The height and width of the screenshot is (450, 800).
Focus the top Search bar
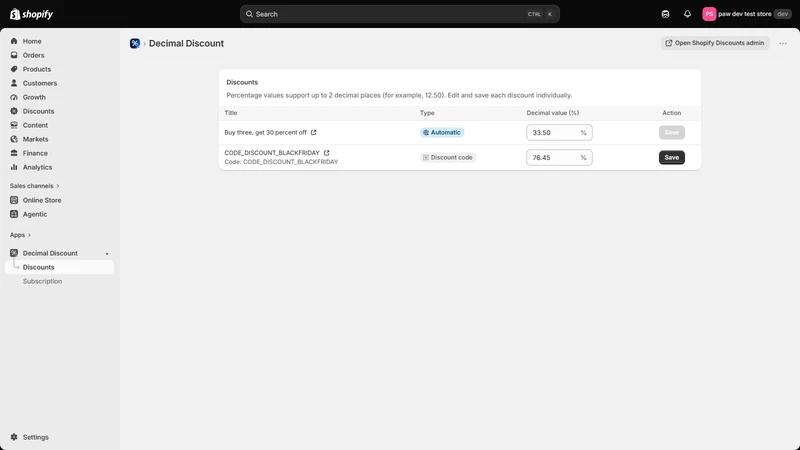(x=399, y=14)
